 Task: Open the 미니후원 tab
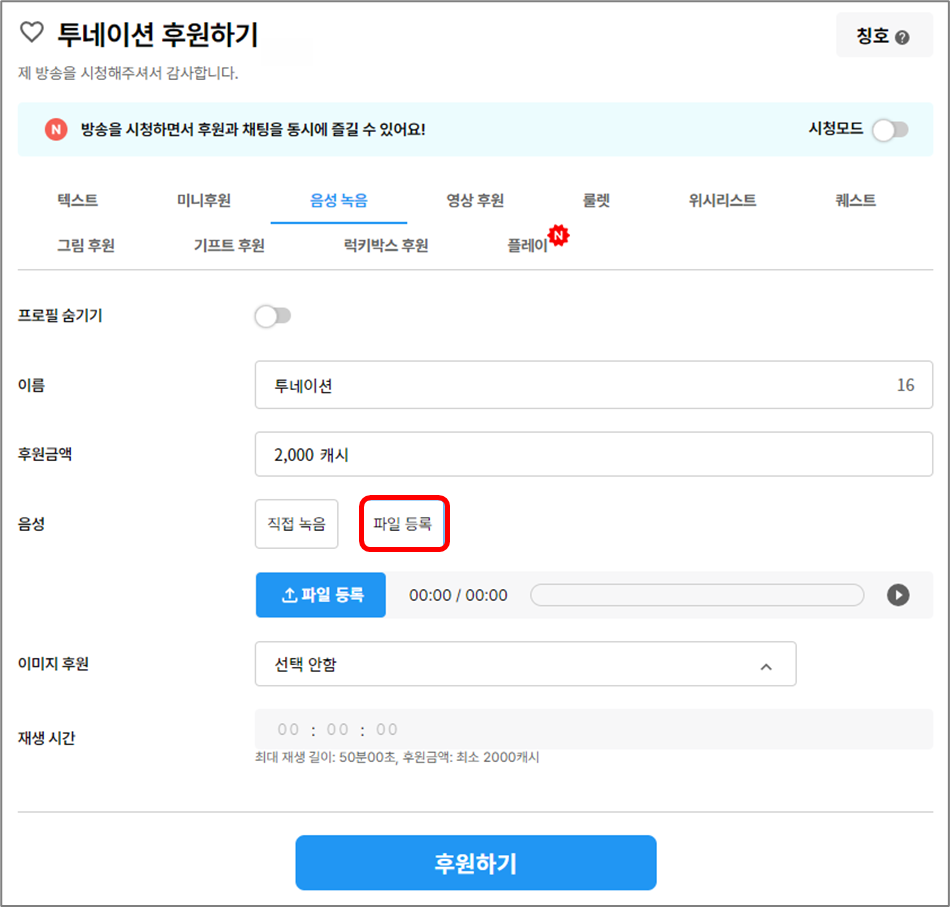204,200
